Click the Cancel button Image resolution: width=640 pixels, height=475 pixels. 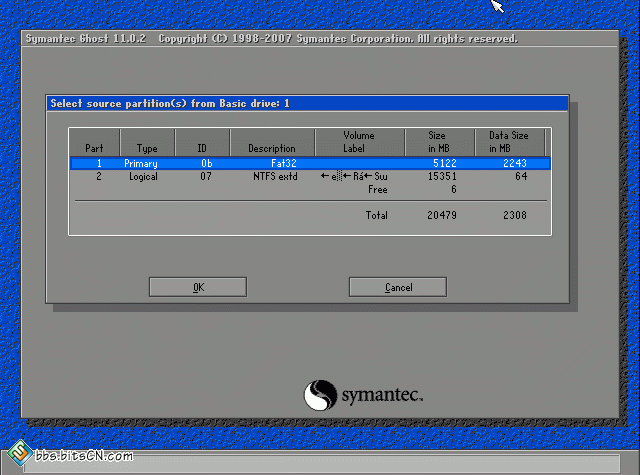[x=398, y=287]
